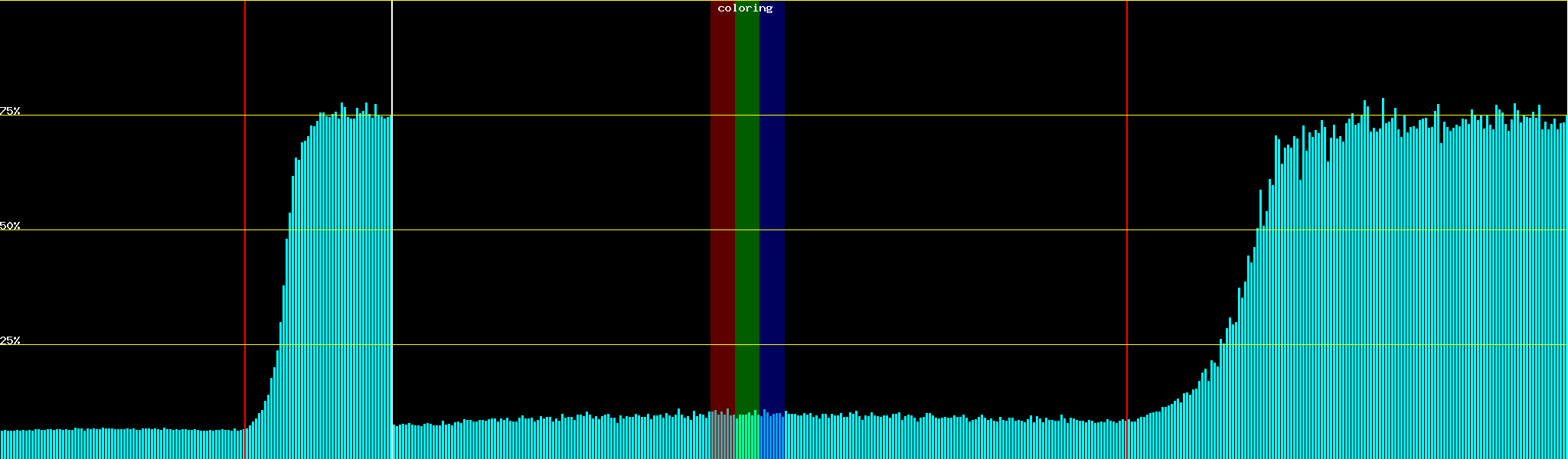Click the low bars just left of right red line
1568x459 pixels.
(1102, 441)
